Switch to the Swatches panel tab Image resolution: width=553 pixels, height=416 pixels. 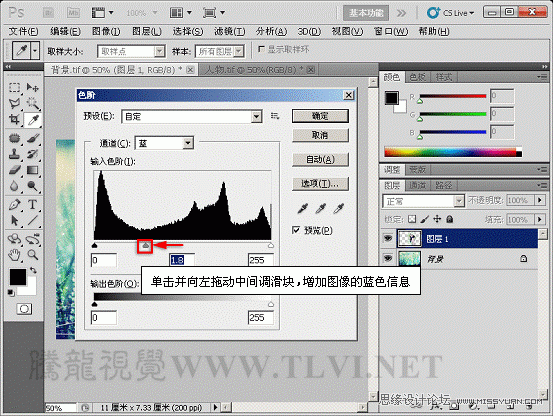click(x=418, y=77)
